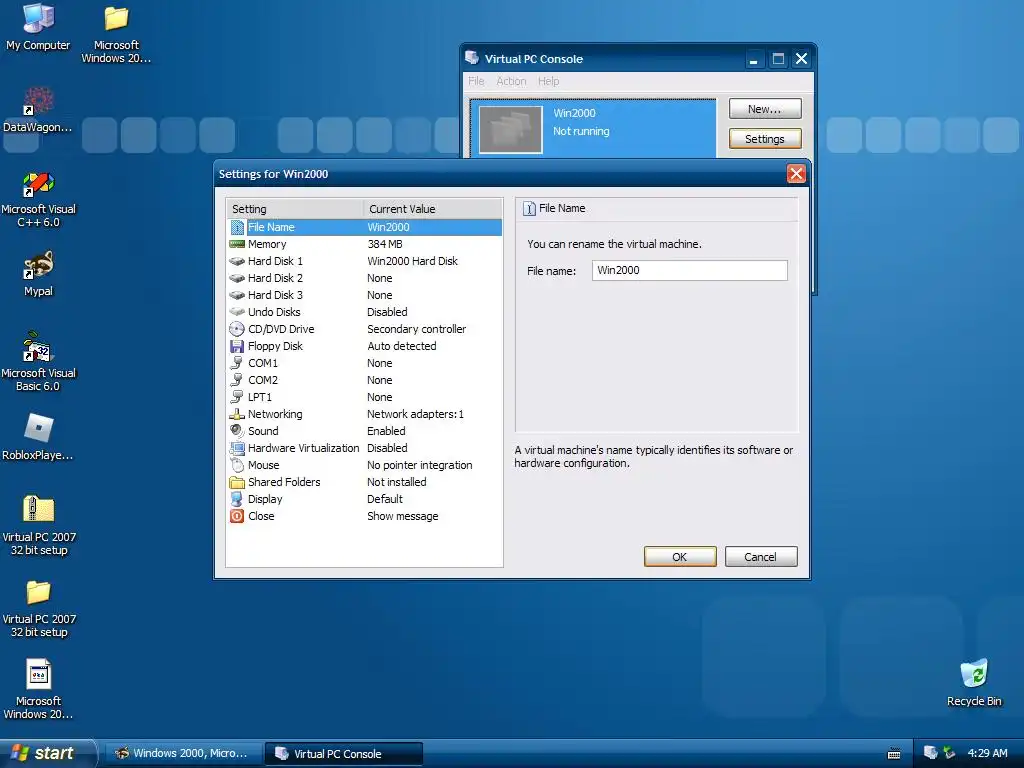
Task: Click the Shared Folders folder icon
Action: tap(237, 482)
